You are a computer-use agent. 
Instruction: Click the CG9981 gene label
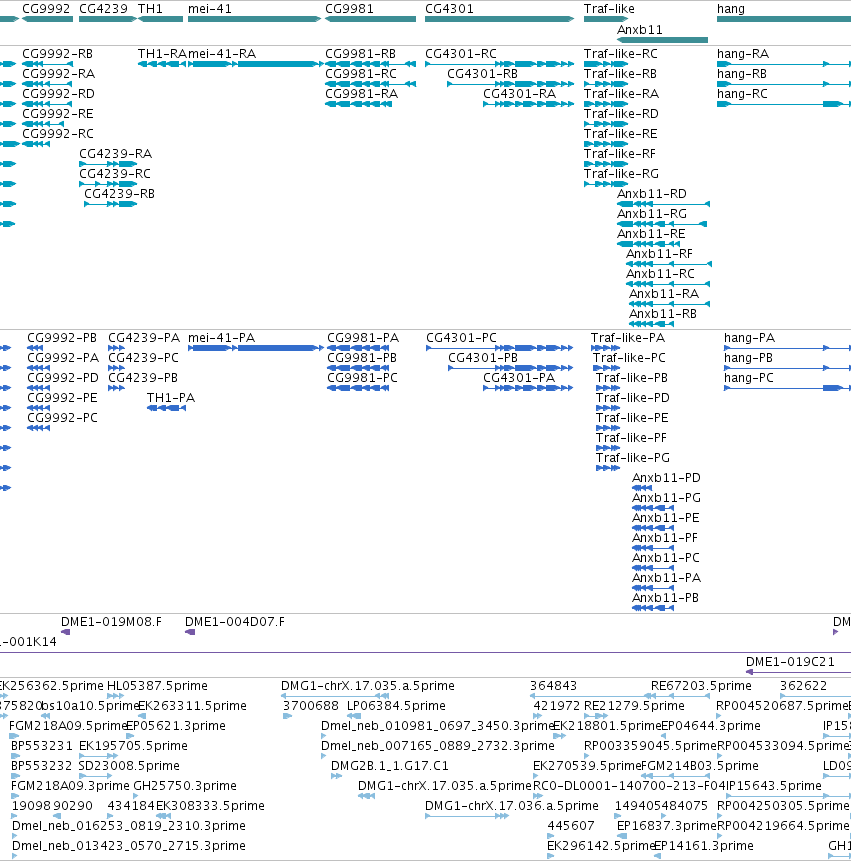pos(349,9)
